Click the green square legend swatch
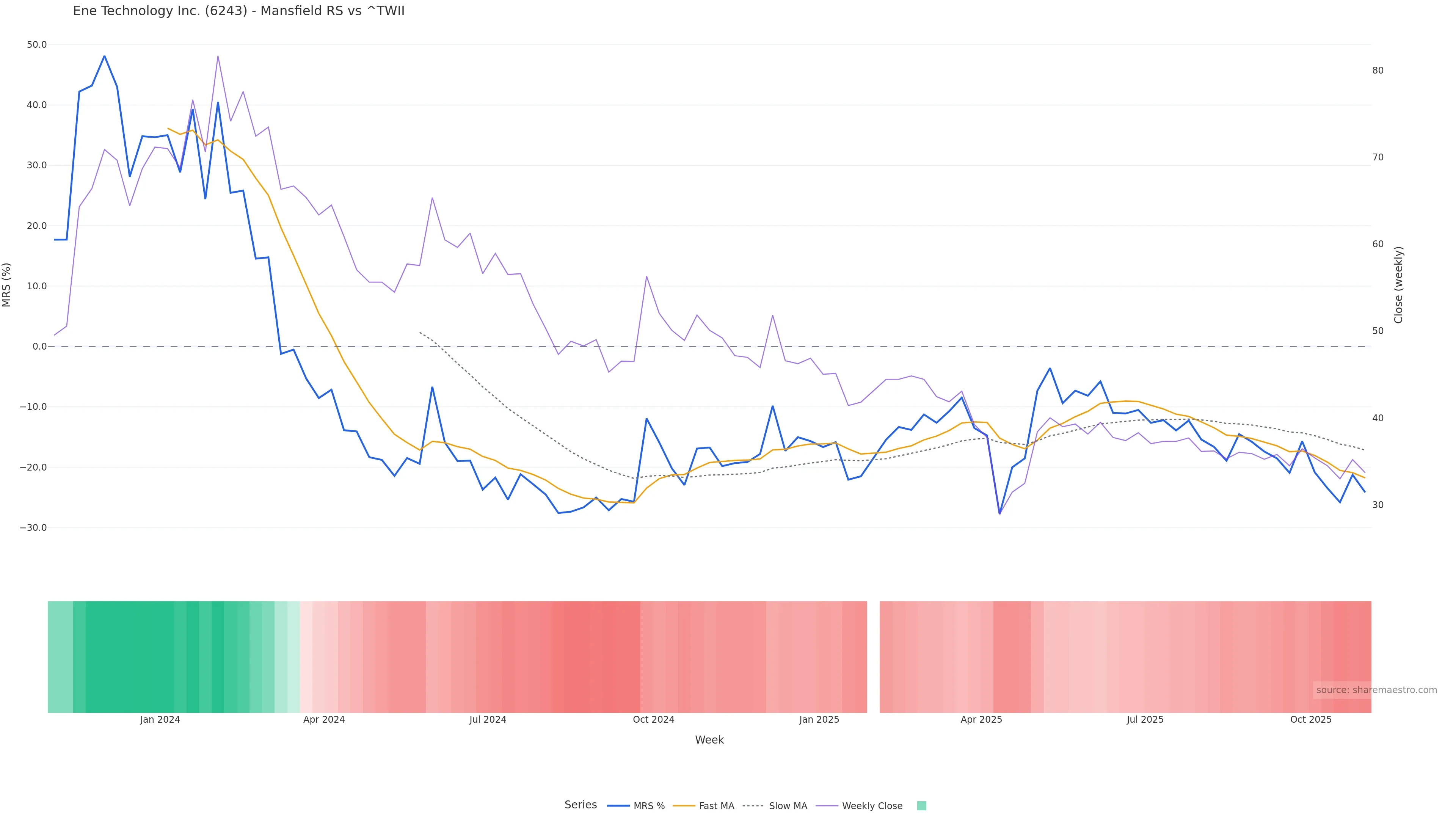 pos(921,806)
